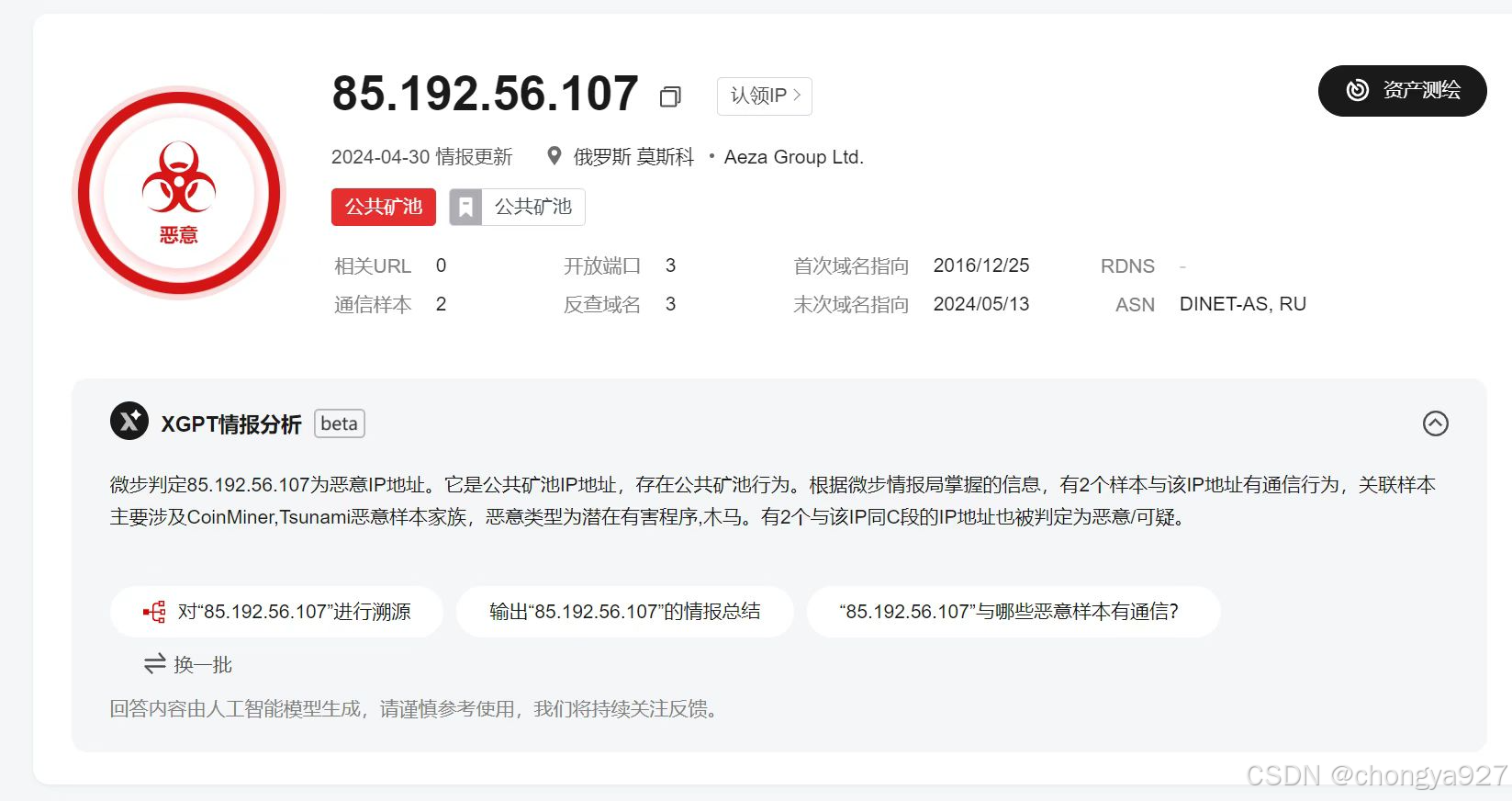
Task: Ask which malicious samples communicated with IP
Action: pos(1013,612)
